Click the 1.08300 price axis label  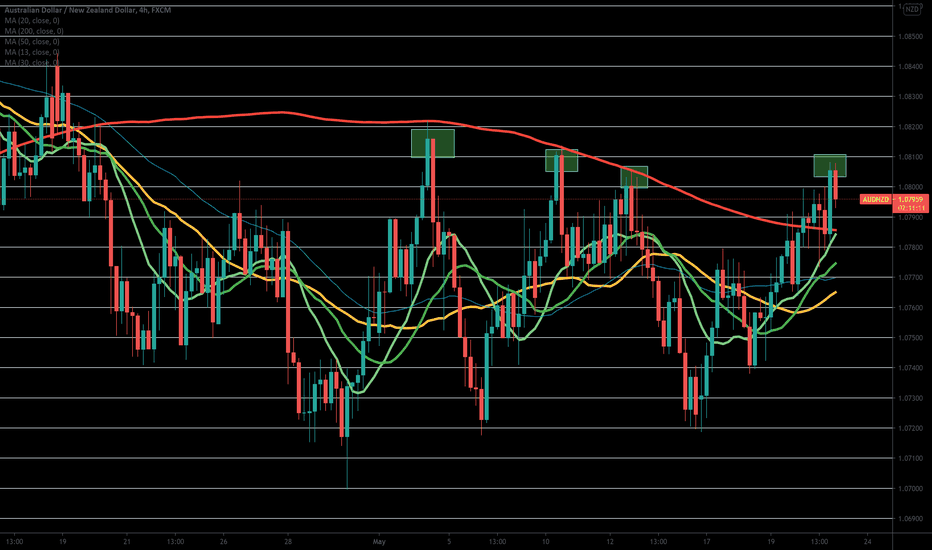pyautogui.click(x=910, y=97)
